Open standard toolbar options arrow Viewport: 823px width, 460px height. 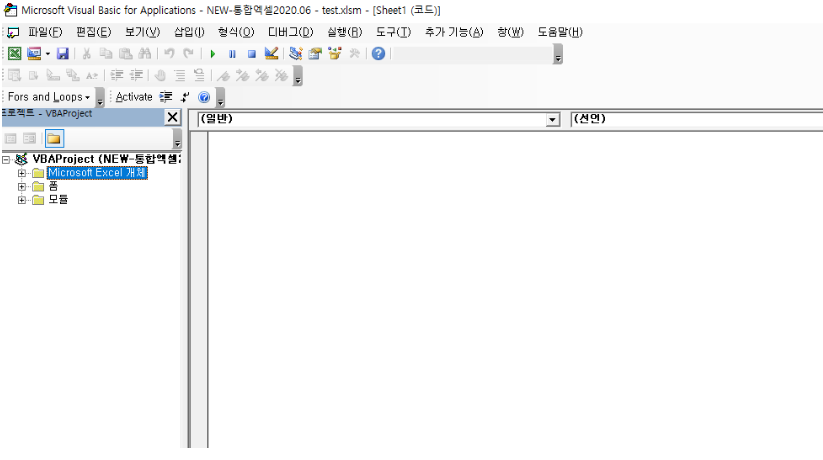pyautogui.click(x=558, y=55)
